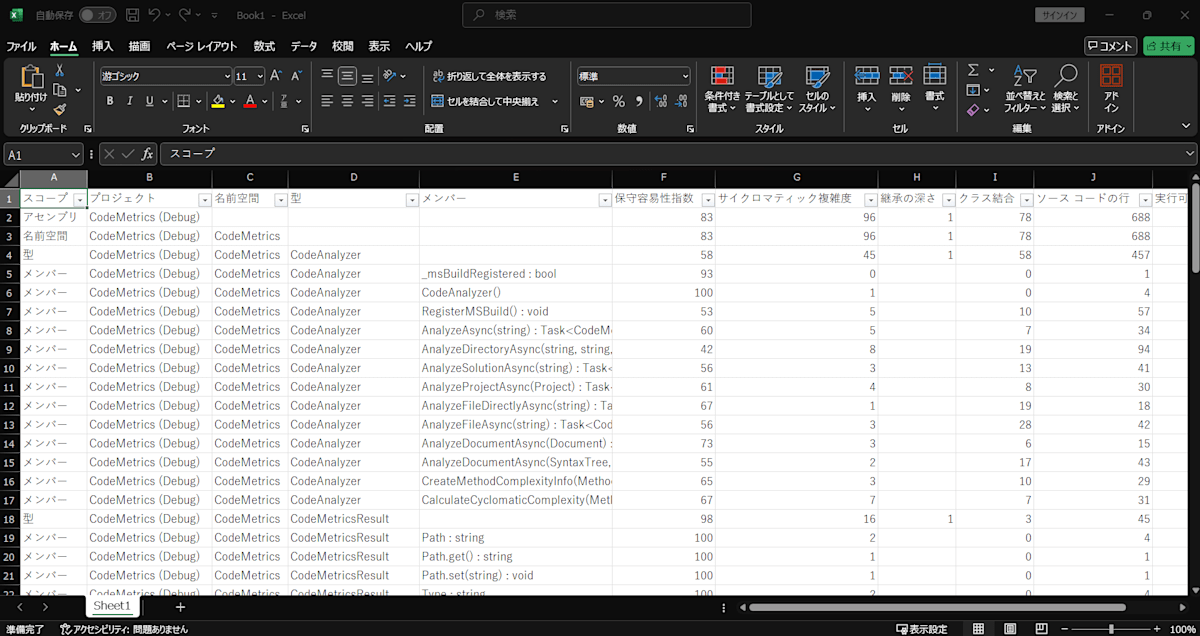
Task: Click the orientation (angled text) icon
Action: [x=391, y=76]
